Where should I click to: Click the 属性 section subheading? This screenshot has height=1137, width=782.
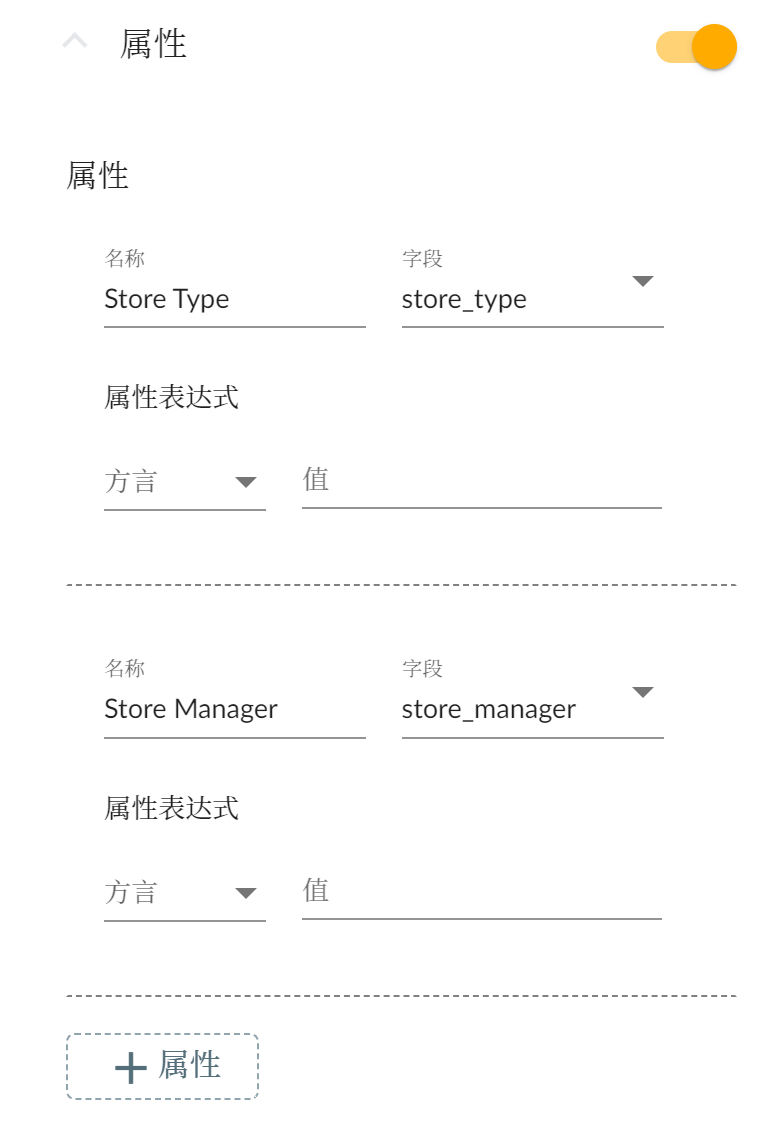click(x=98, y=176)
